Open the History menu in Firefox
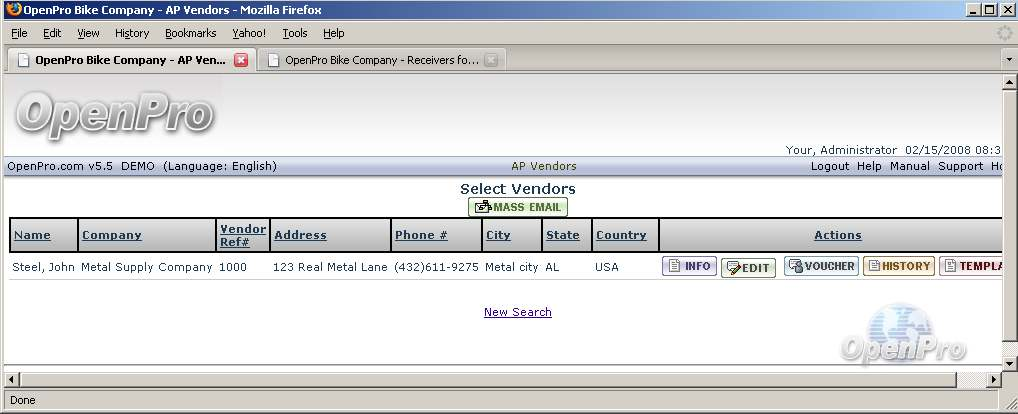 pyautogui.click(x=132, y=33)
